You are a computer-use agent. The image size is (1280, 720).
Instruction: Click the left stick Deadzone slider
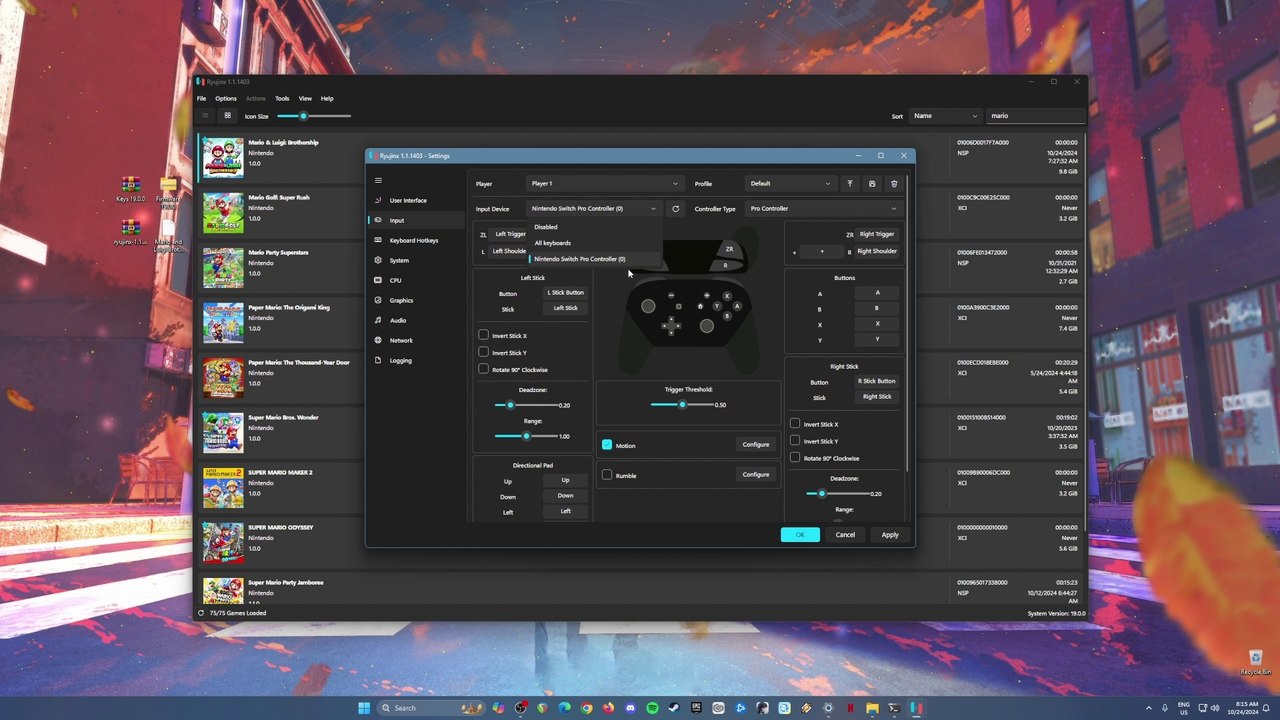525,405
